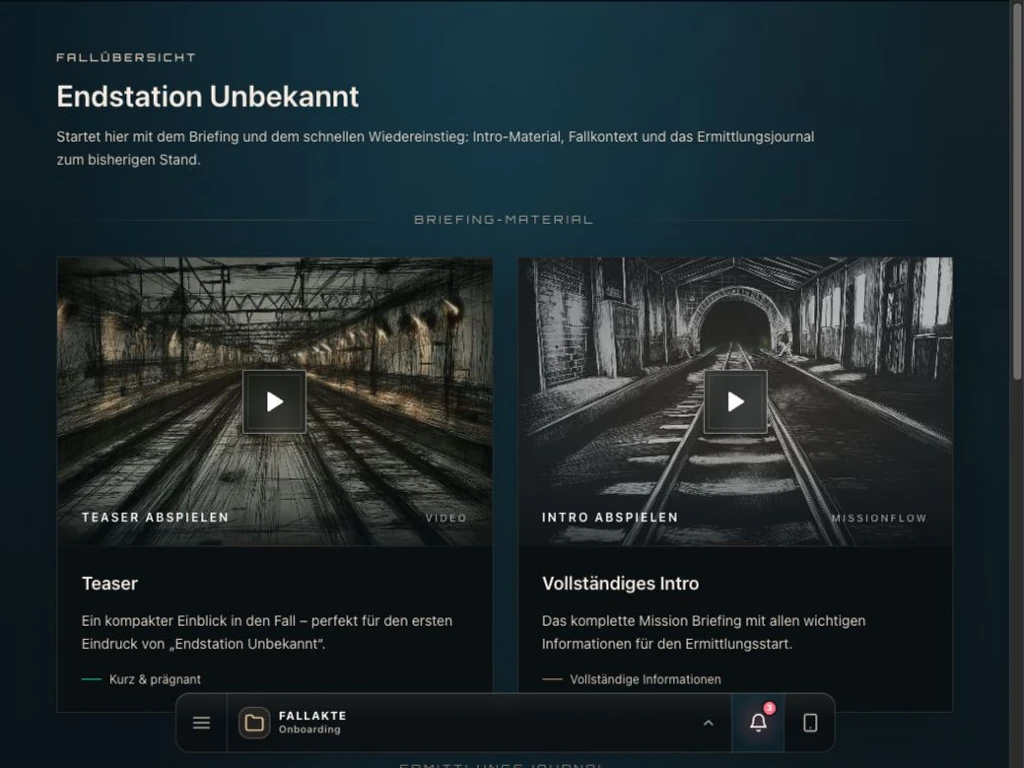Click the Intro tunnel tracks thumbnail
Image resolution: width=1024 pixels, height=768 pixels.
pos(735,401)
